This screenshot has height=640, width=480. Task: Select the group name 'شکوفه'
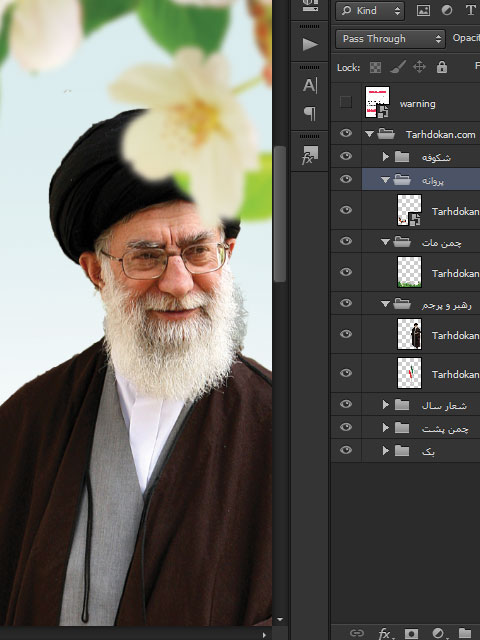(x=436, y=158)
